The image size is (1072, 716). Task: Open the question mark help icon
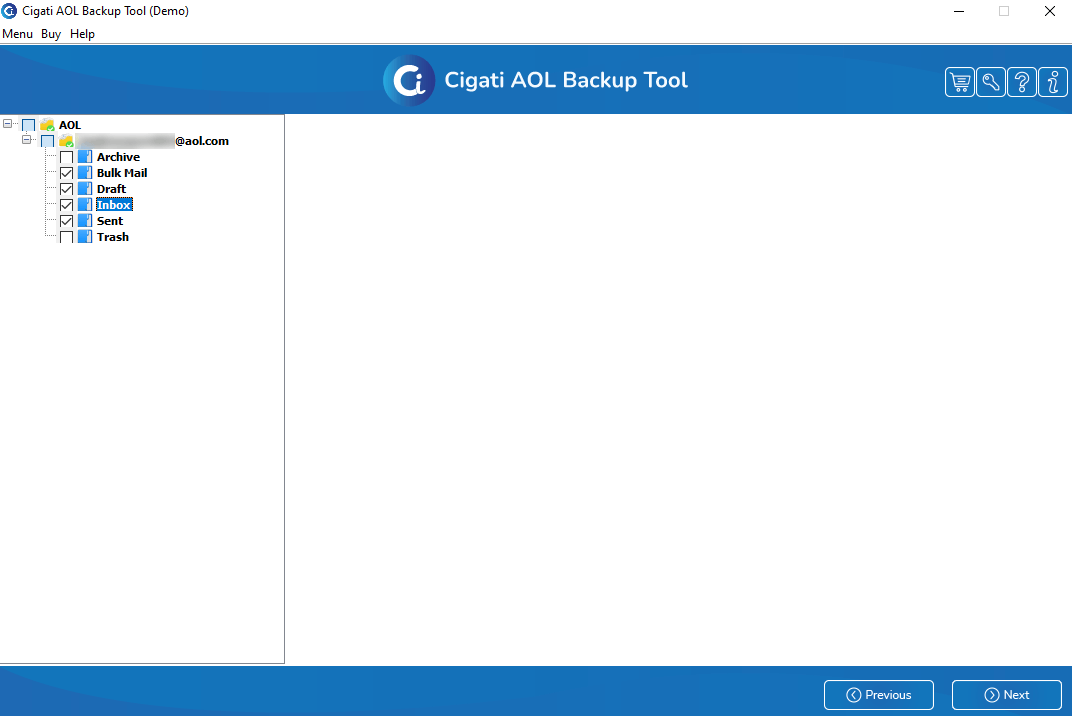click(1021, 83)
